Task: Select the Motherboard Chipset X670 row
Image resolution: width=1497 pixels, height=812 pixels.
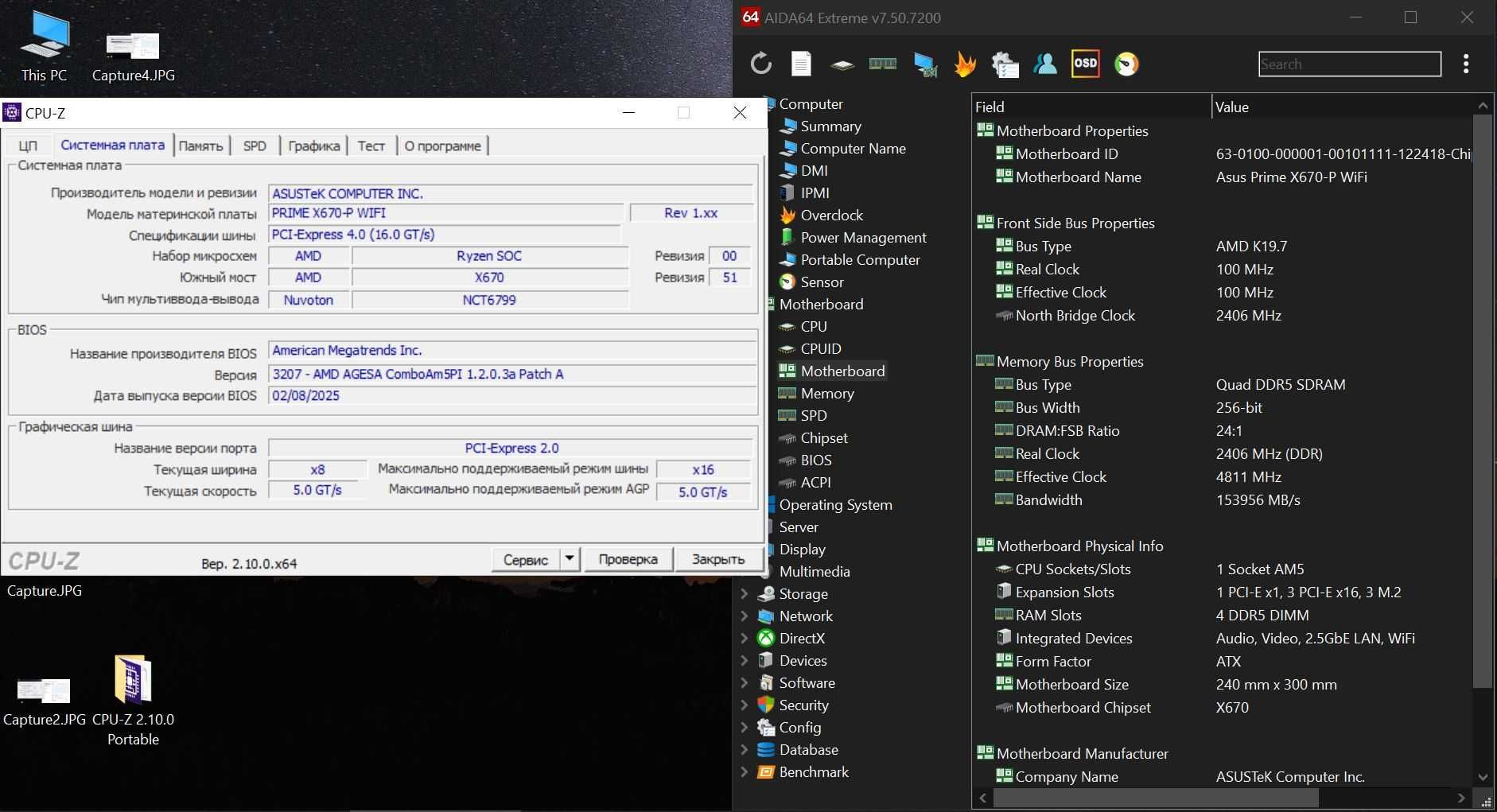Action: point(1222,708)
